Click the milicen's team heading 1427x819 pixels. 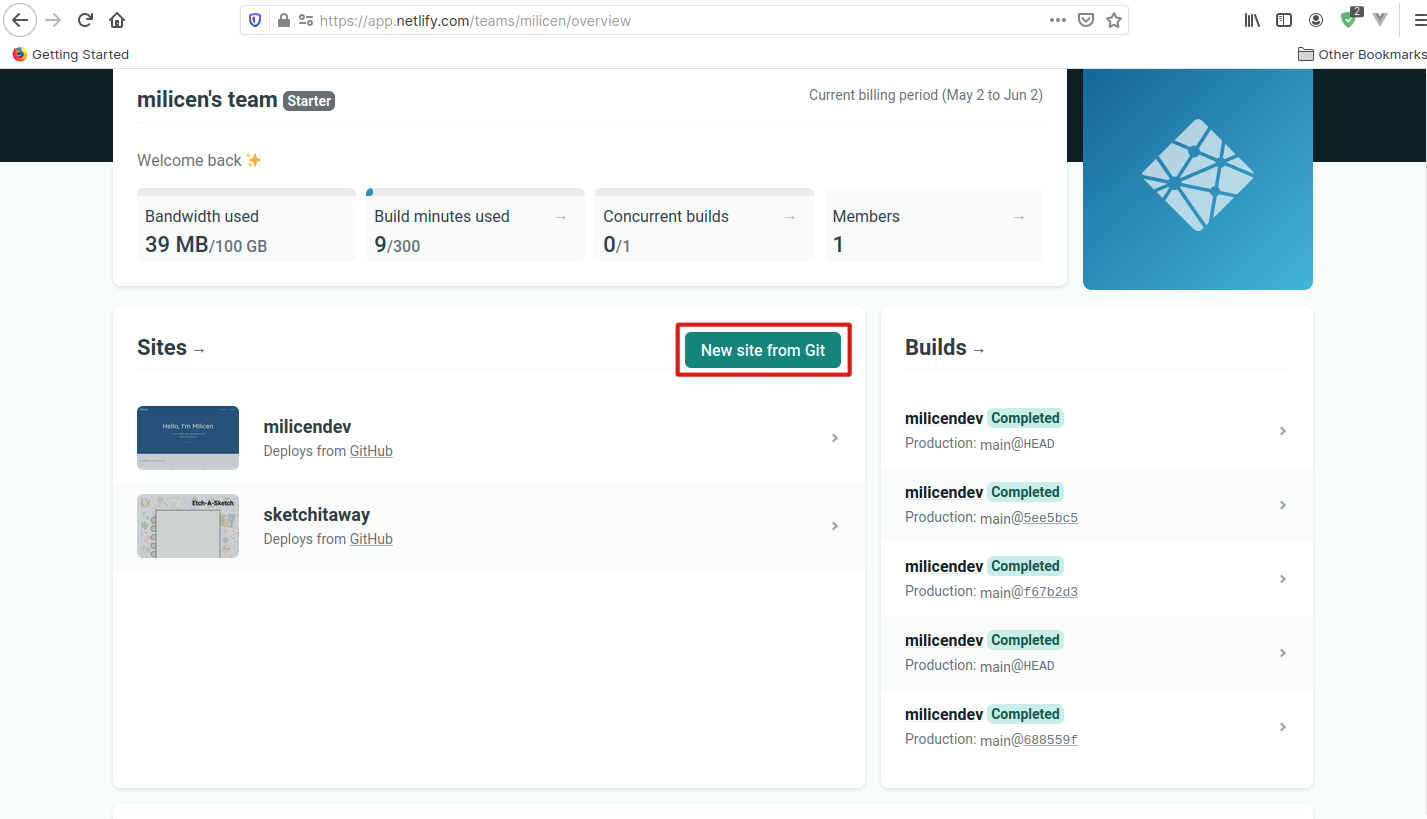[207, 100]
